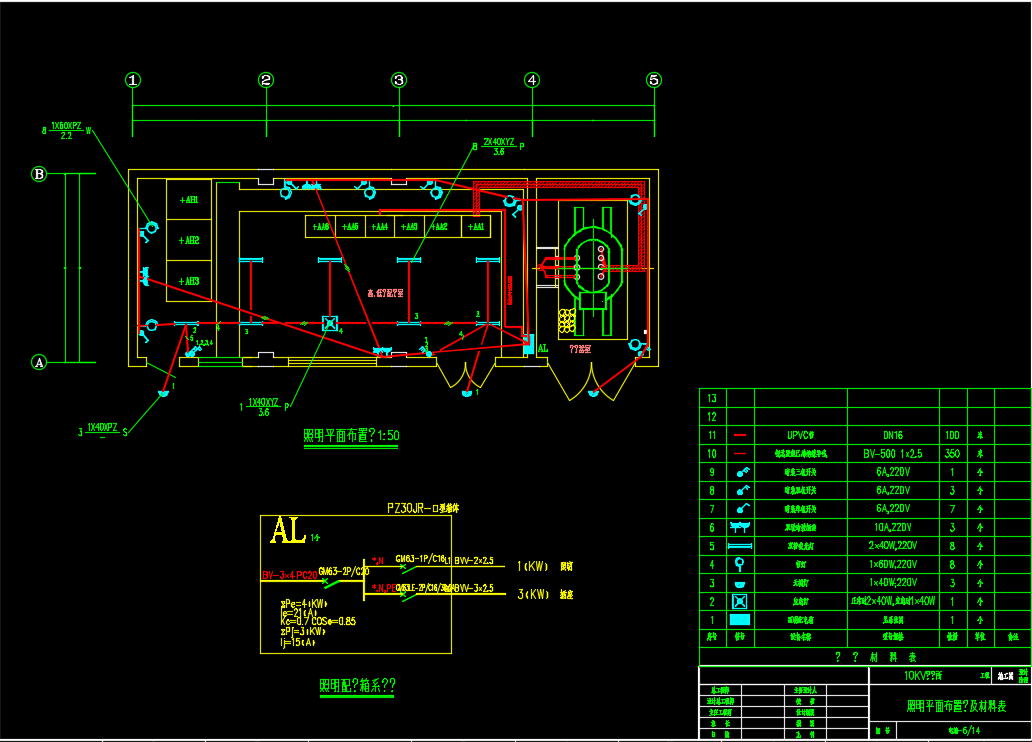The width and height of the screenshot is (1032, 742).
Task: Click grid axis bubble 1
Action: [133, 80]
